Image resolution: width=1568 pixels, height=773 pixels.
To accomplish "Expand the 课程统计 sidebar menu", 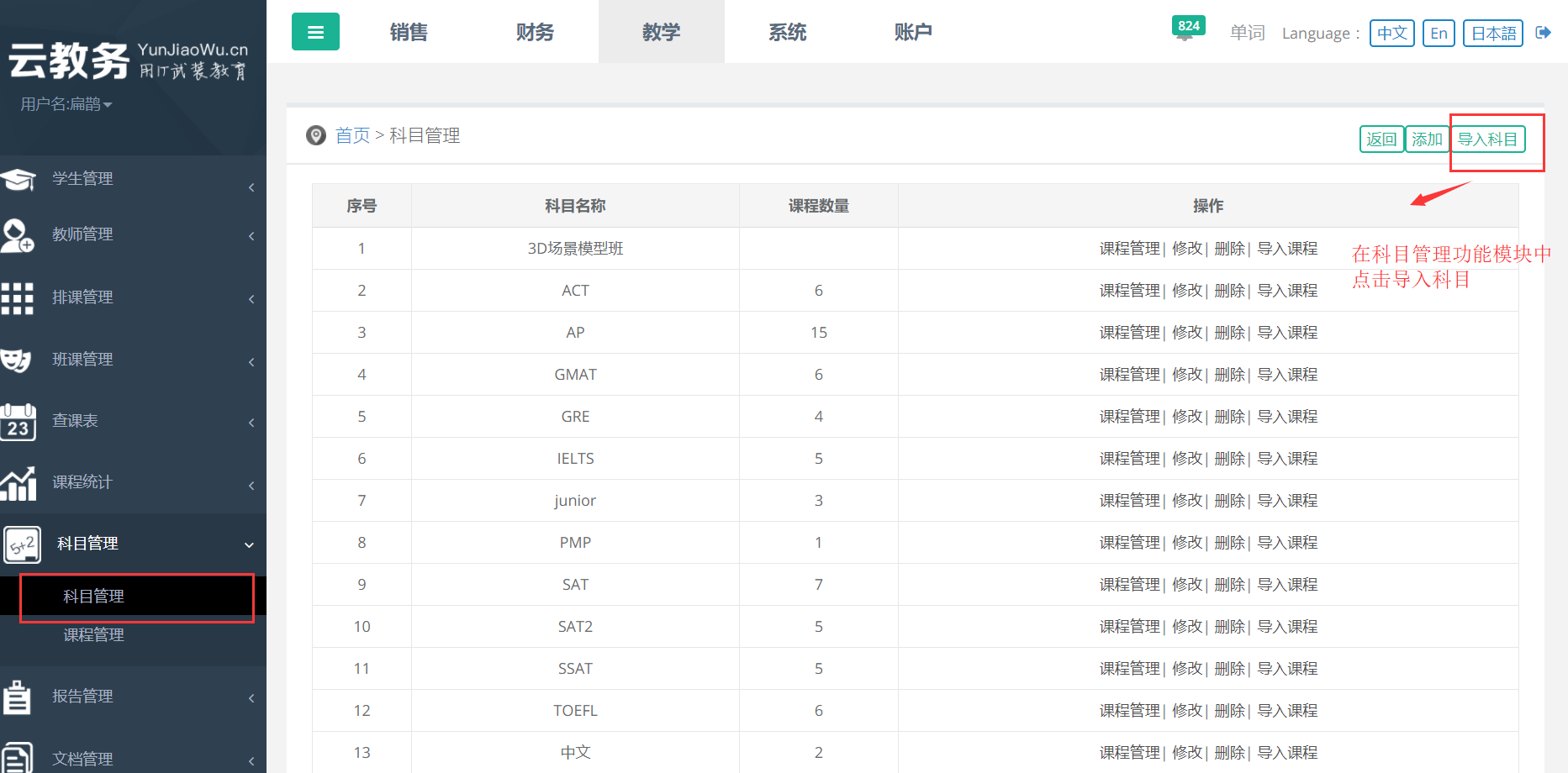I will pos(133,482).
